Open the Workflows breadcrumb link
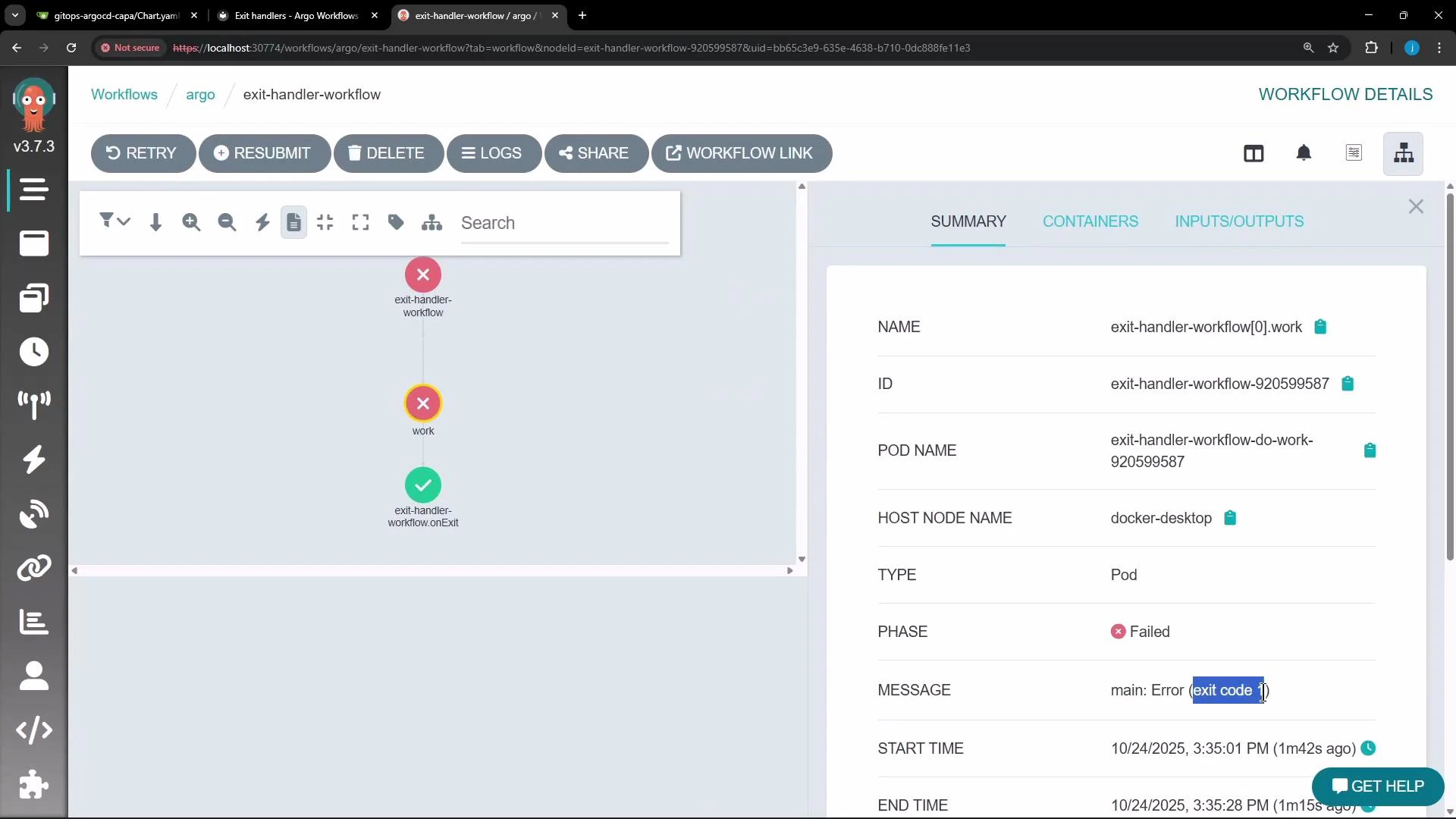Viewport: 1456px width, 819px height. 124,94
